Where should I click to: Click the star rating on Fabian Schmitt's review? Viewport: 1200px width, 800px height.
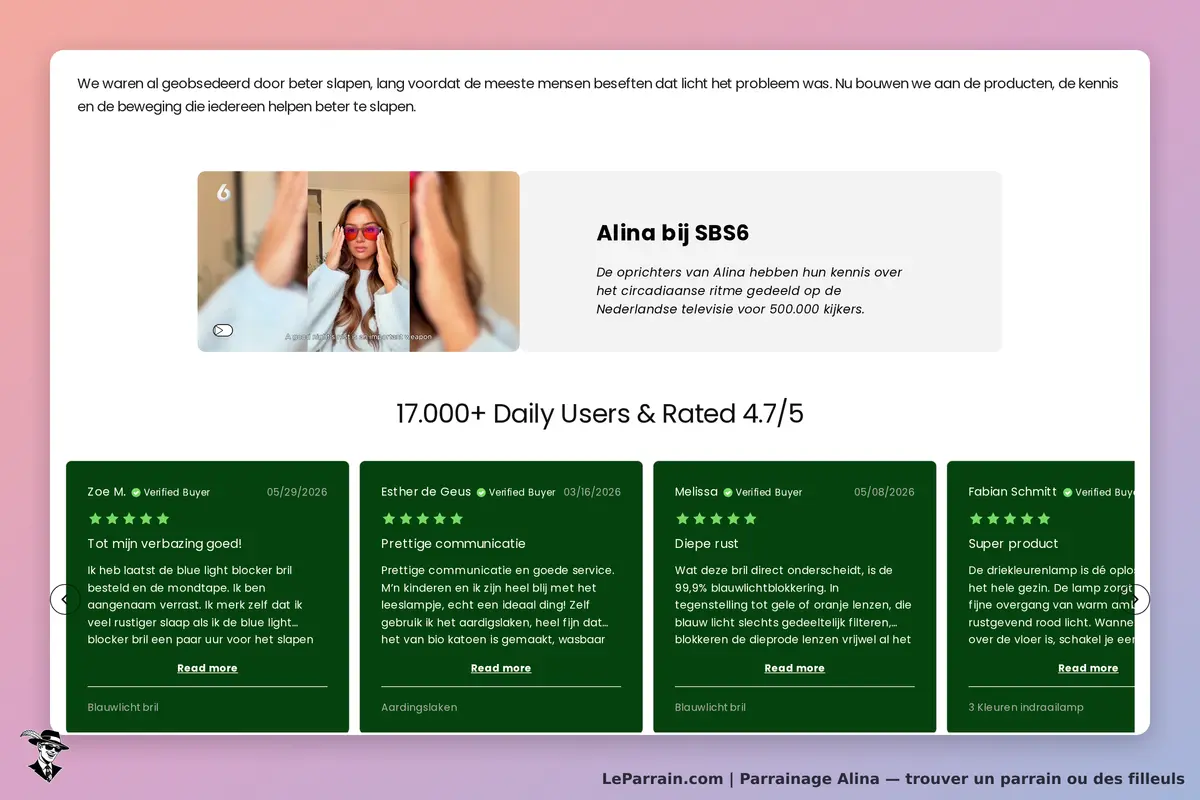(1010, 519)
